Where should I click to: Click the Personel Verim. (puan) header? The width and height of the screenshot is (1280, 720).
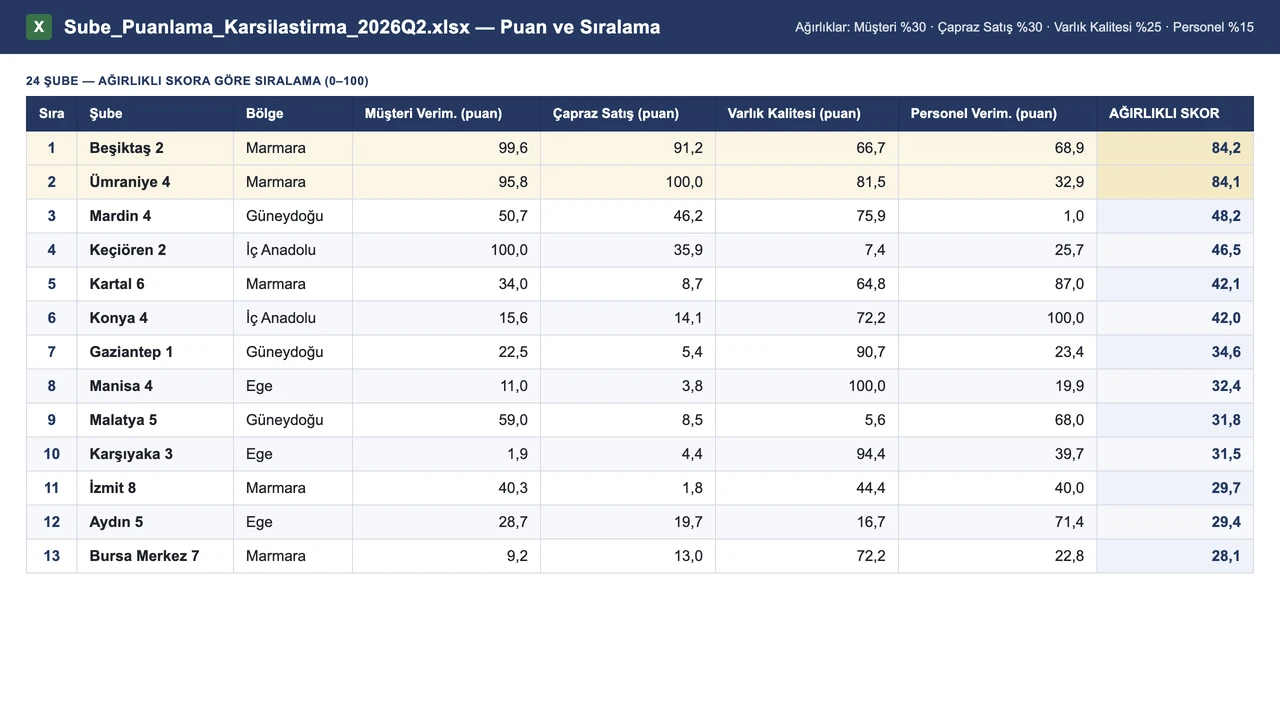point(998,113)
